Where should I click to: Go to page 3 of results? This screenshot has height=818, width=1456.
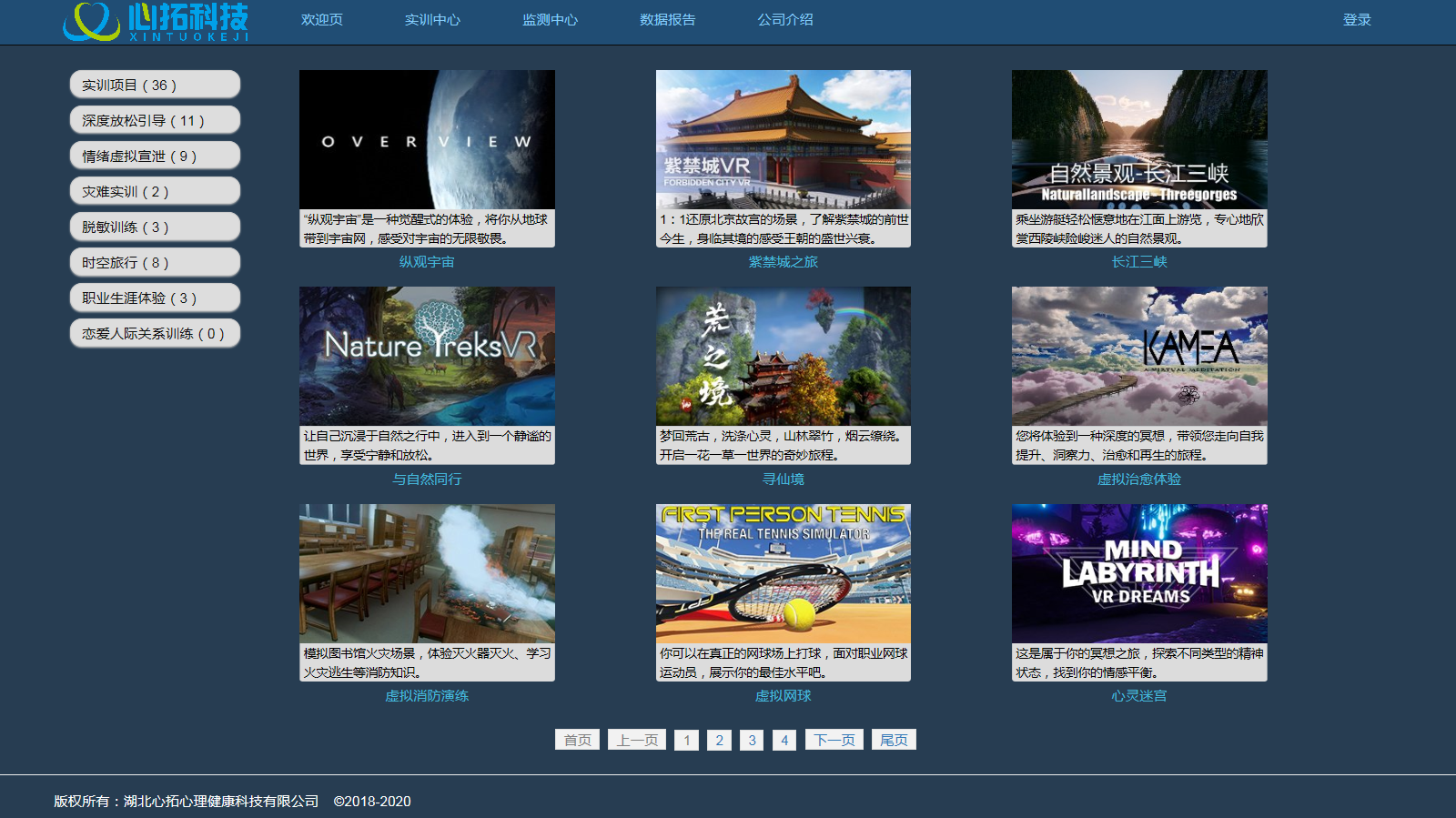pyautogui.click(x=752, y=740)
